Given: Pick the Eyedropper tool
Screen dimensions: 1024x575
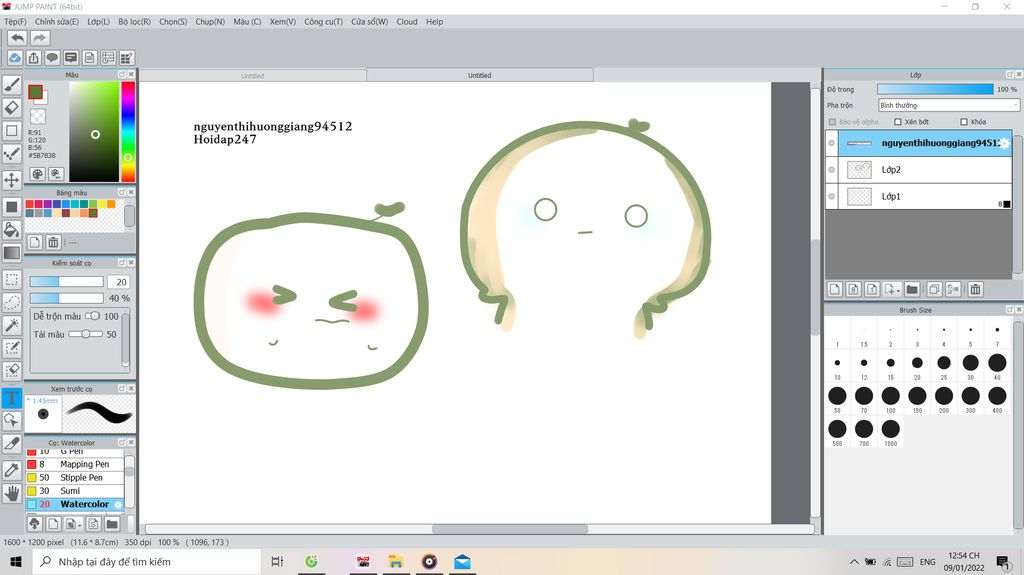Looking at the screenshot, I should [x=12, y=470].
